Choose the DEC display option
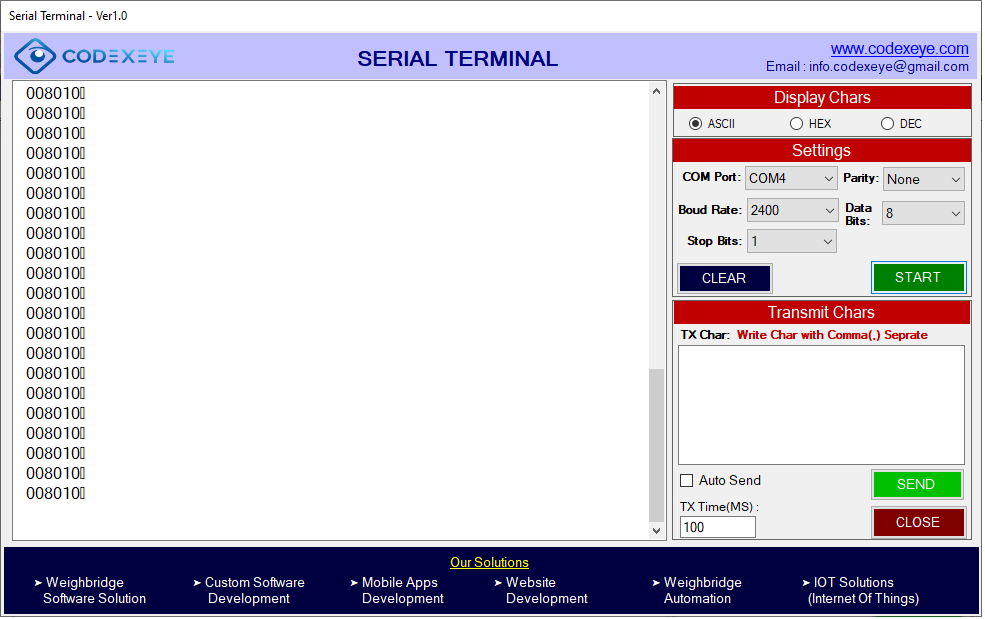The image size is (985, 619). tap(887, 124)
